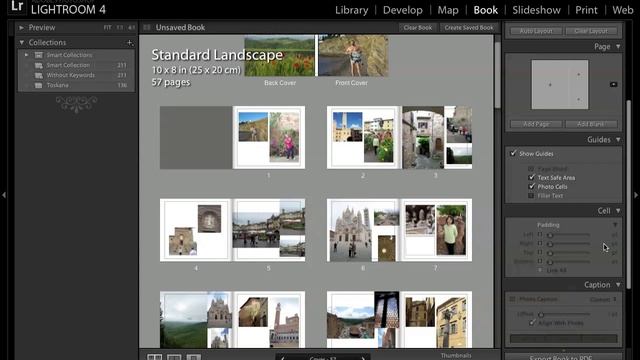Viewport: 640px width, 360px height.
Task: Collapse the right panel with edge arrow
Action: pyautogui.click(x=636, y=195)
